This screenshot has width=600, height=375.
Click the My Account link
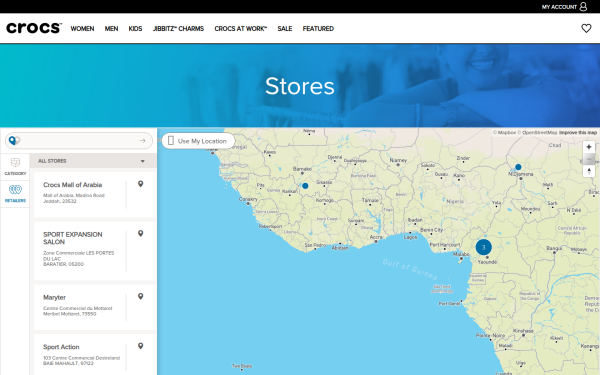click(559, 7)
